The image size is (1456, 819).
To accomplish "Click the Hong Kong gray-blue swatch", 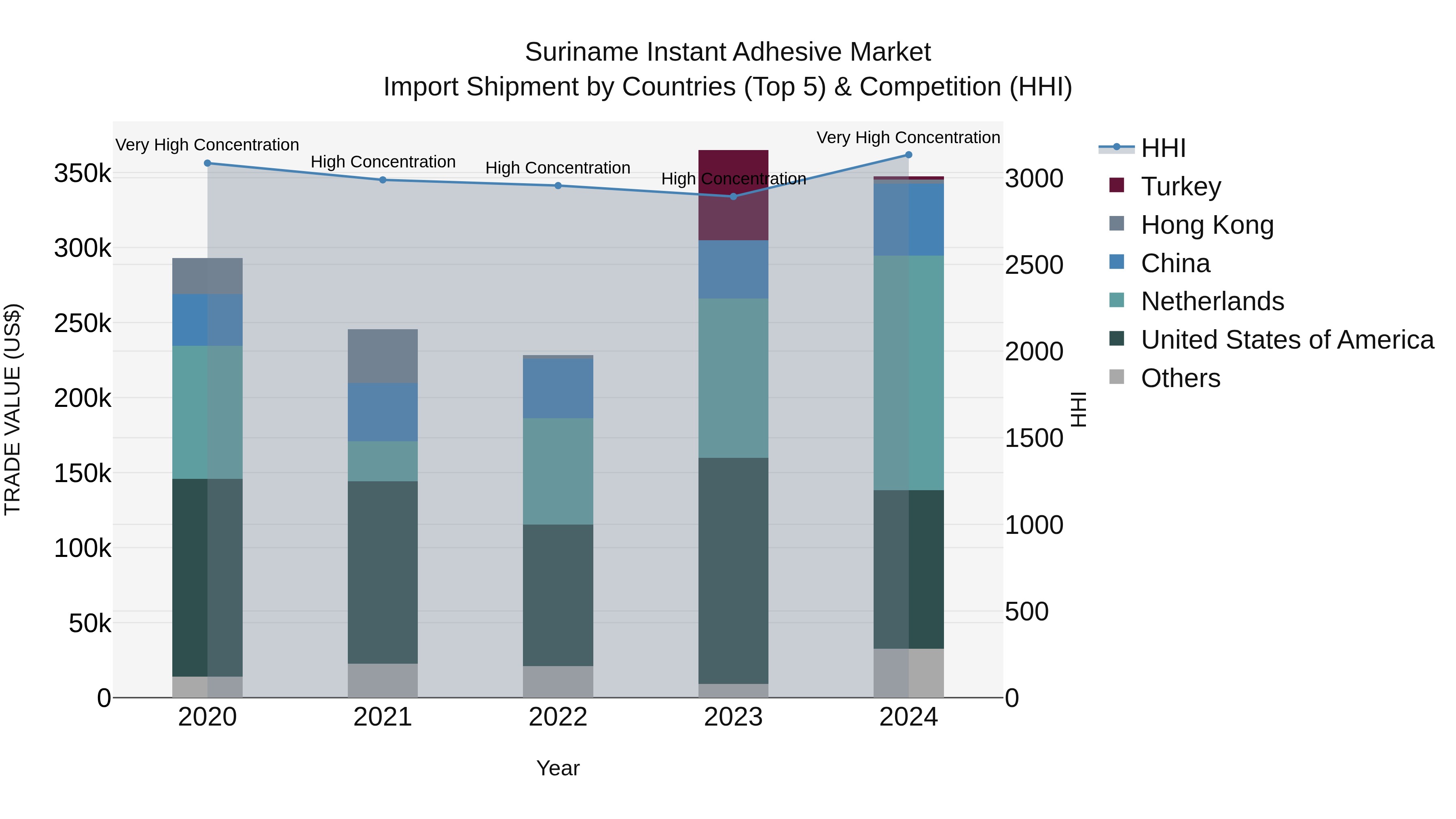I will (x=1117, y=223).
